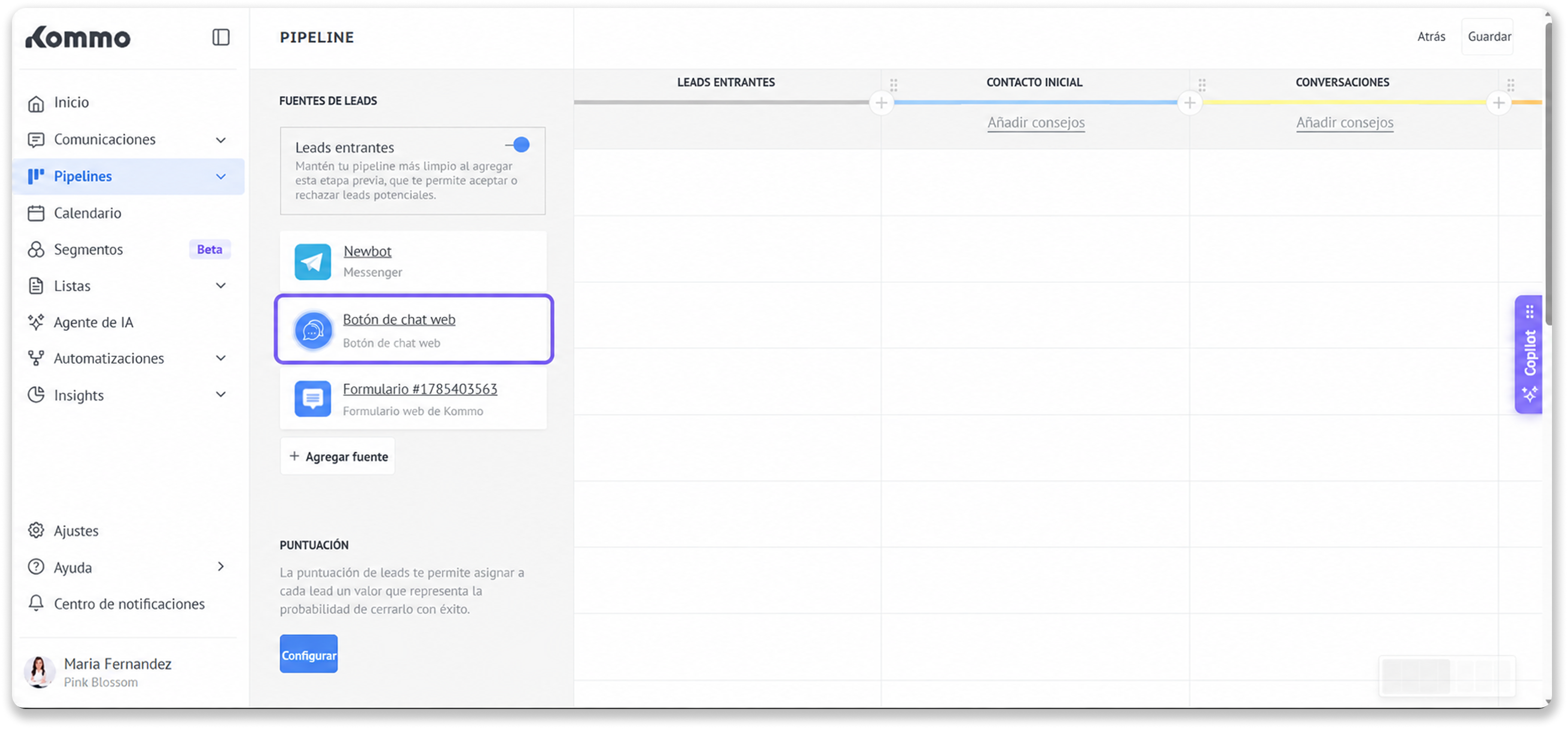Click the Comunicaciones chat icon
Viewport: 1568px width, 729px height.
(x=36, y=140)
